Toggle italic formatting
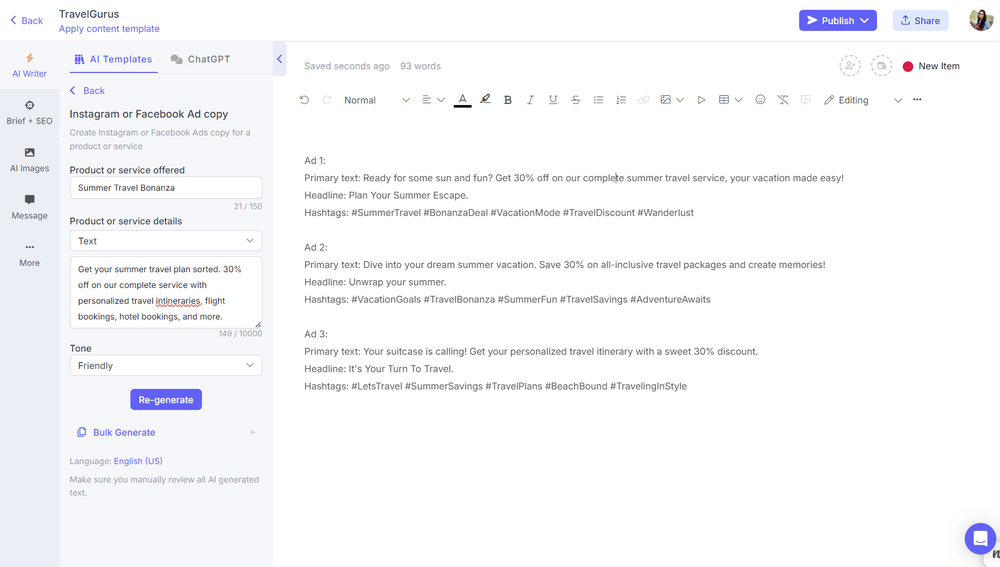The image size is (1000, 567). tap(530, 100)
